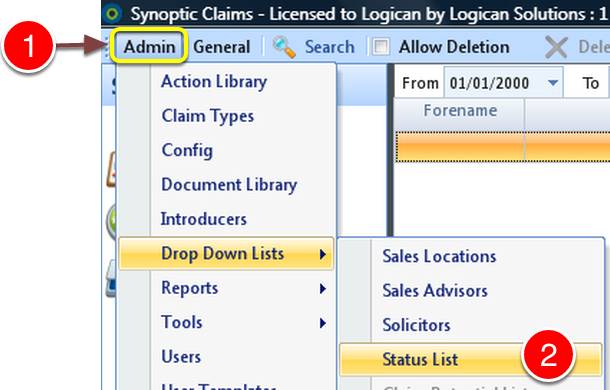
Task: Open the General menu
Action: click(x=222, y=47)
